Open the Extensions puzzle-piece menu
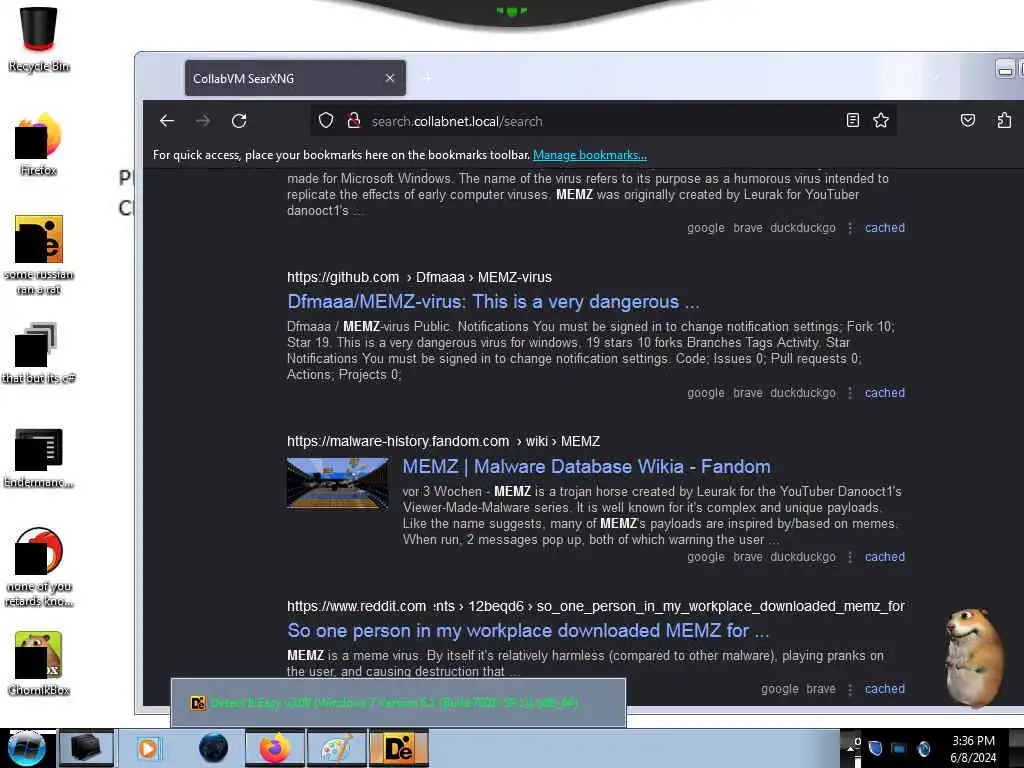Image resolution: width=1024 pixels, height=768 pixels. (x=1004, y=120)
